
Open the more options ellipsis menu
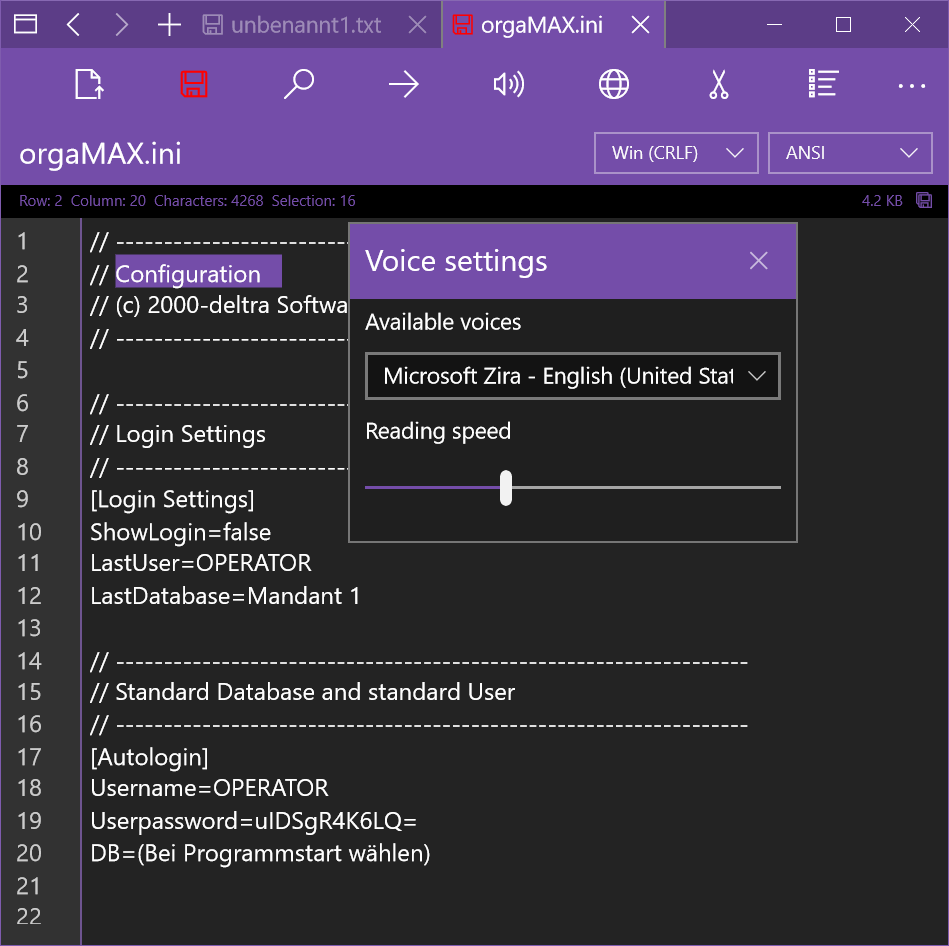[x=911, y=86]
